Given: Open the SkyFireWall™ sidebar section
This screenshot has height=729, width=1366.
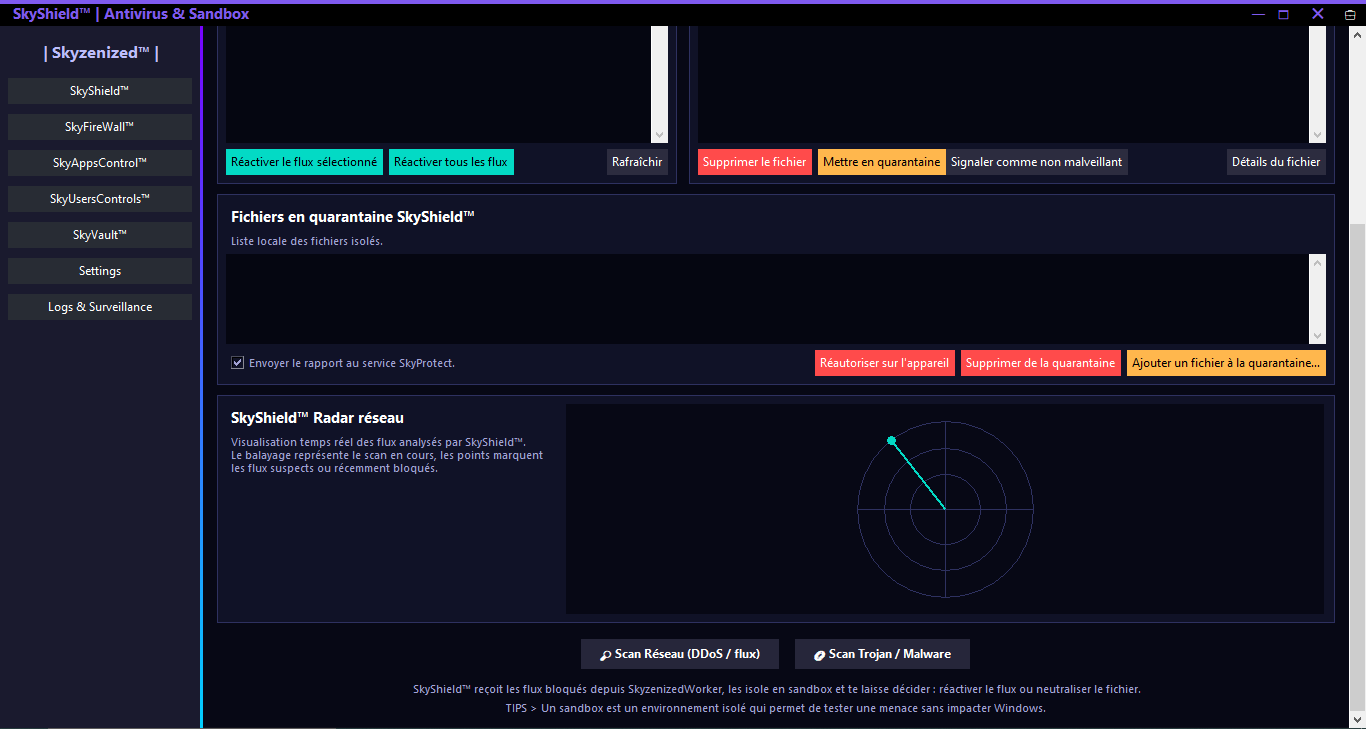Looking at the screenshot, I should 100,127.
